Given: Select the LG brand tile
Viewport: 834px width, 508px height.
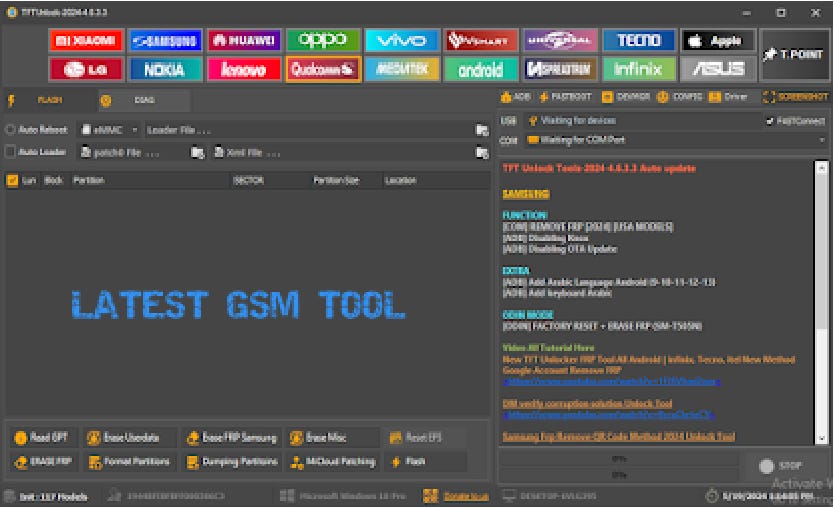Looking at the screenshot, I should coord(86,69).
